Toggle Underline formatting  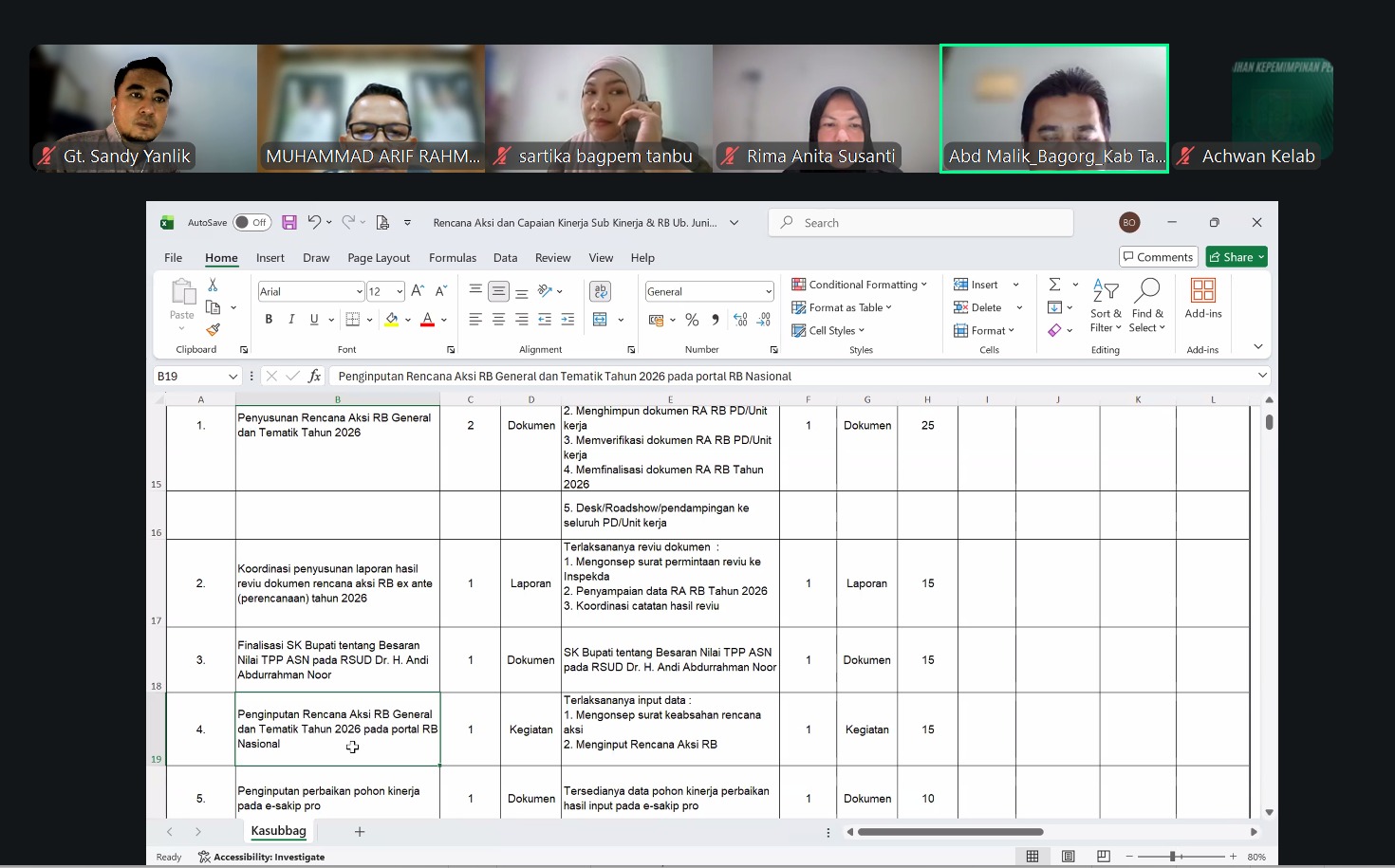tap(314, 320)
